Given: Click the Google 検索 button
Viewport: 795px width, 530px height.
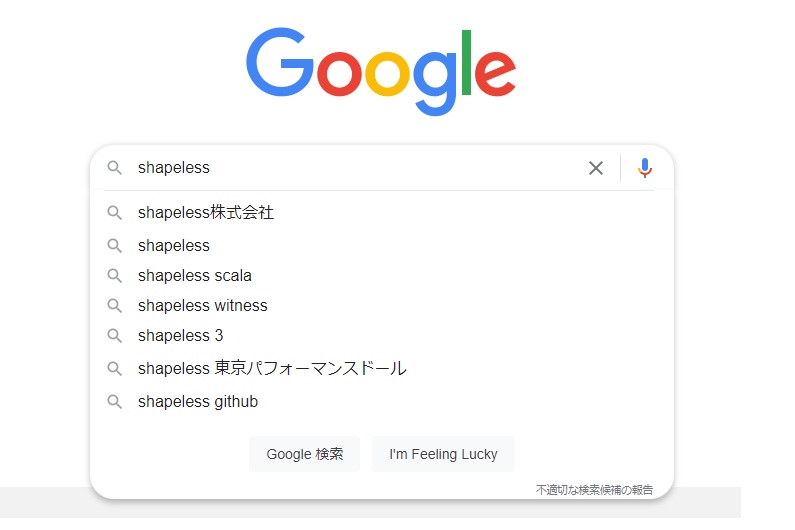Looking at the screenshot, I should (305, 454).
